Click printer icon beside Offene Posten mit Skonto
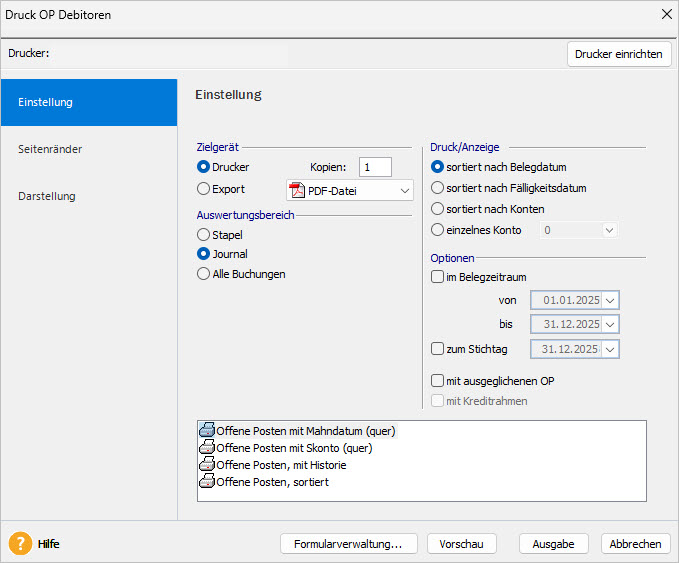 click(207, 447)
